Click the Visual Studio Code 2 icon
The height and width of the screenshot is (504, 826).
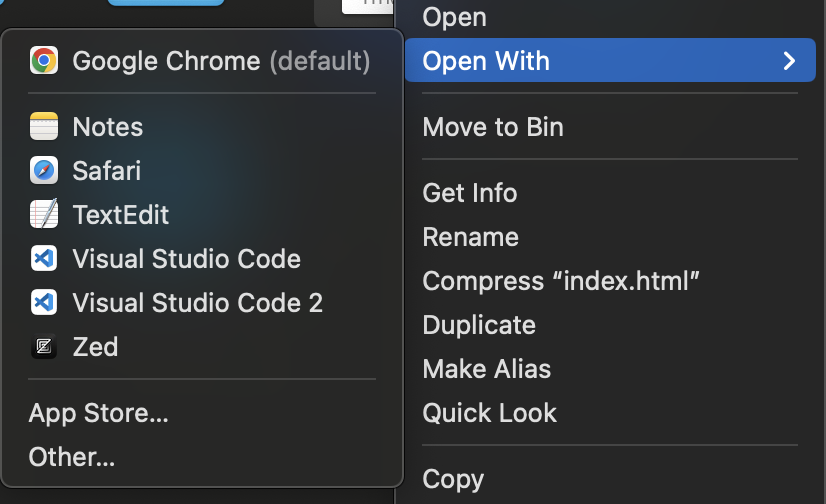(44, 303)
